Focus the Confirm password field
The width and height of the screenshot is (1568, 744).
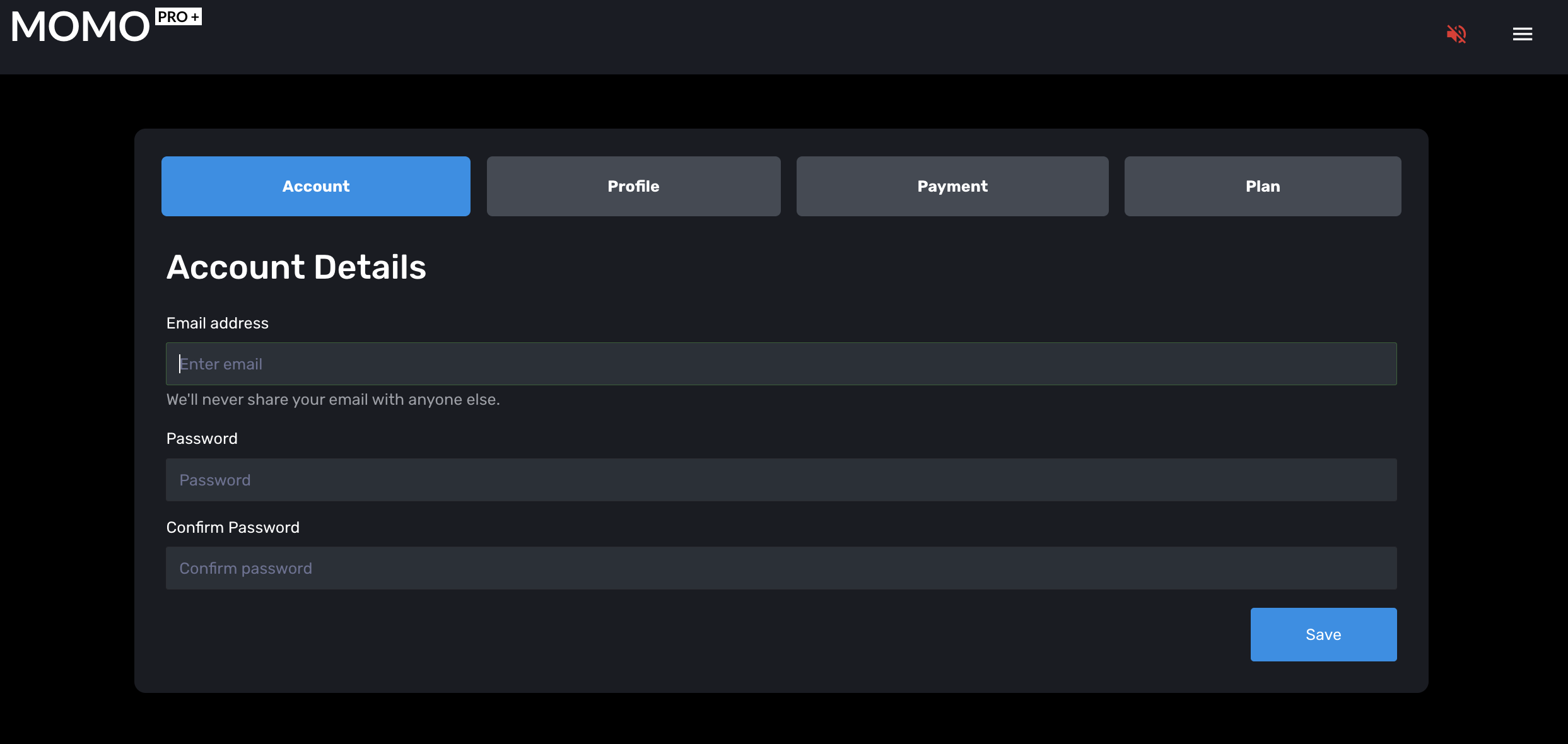[781, 568]
